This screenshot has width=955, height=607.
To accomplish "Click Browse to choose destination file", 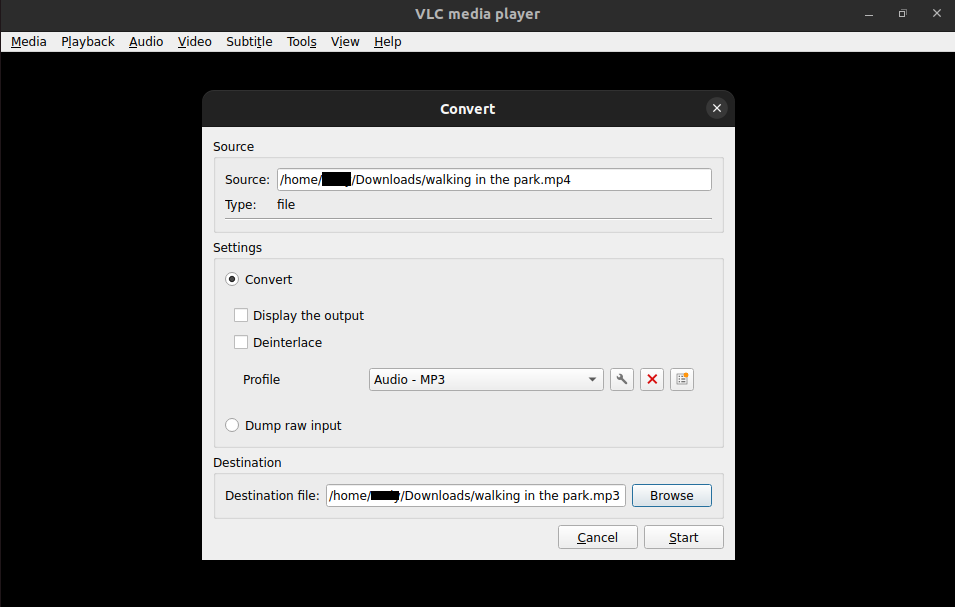I will click(x=671, y=496).
